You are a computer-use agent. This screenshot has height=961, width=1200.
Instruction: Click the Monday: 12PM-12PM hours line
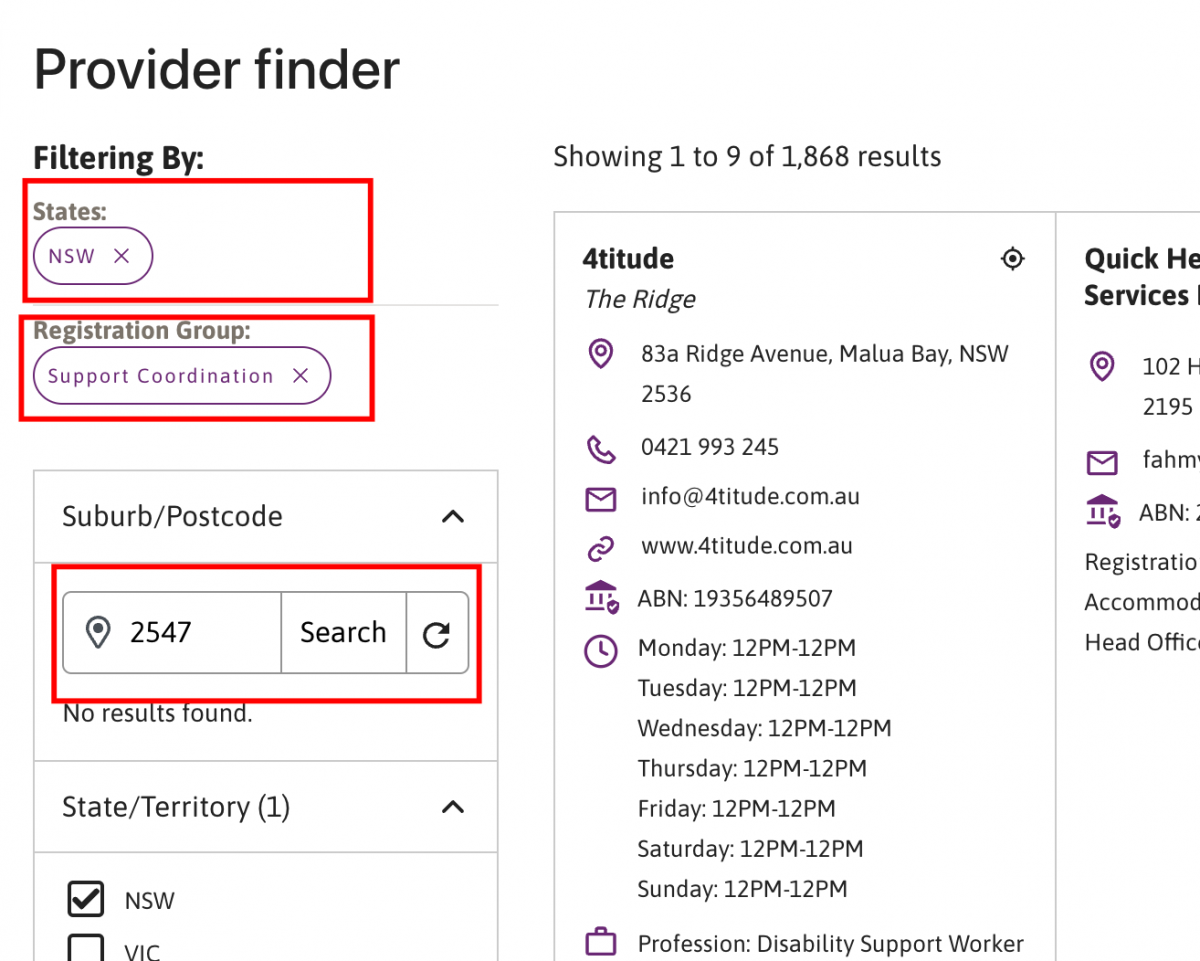click(x=747, y=648)
